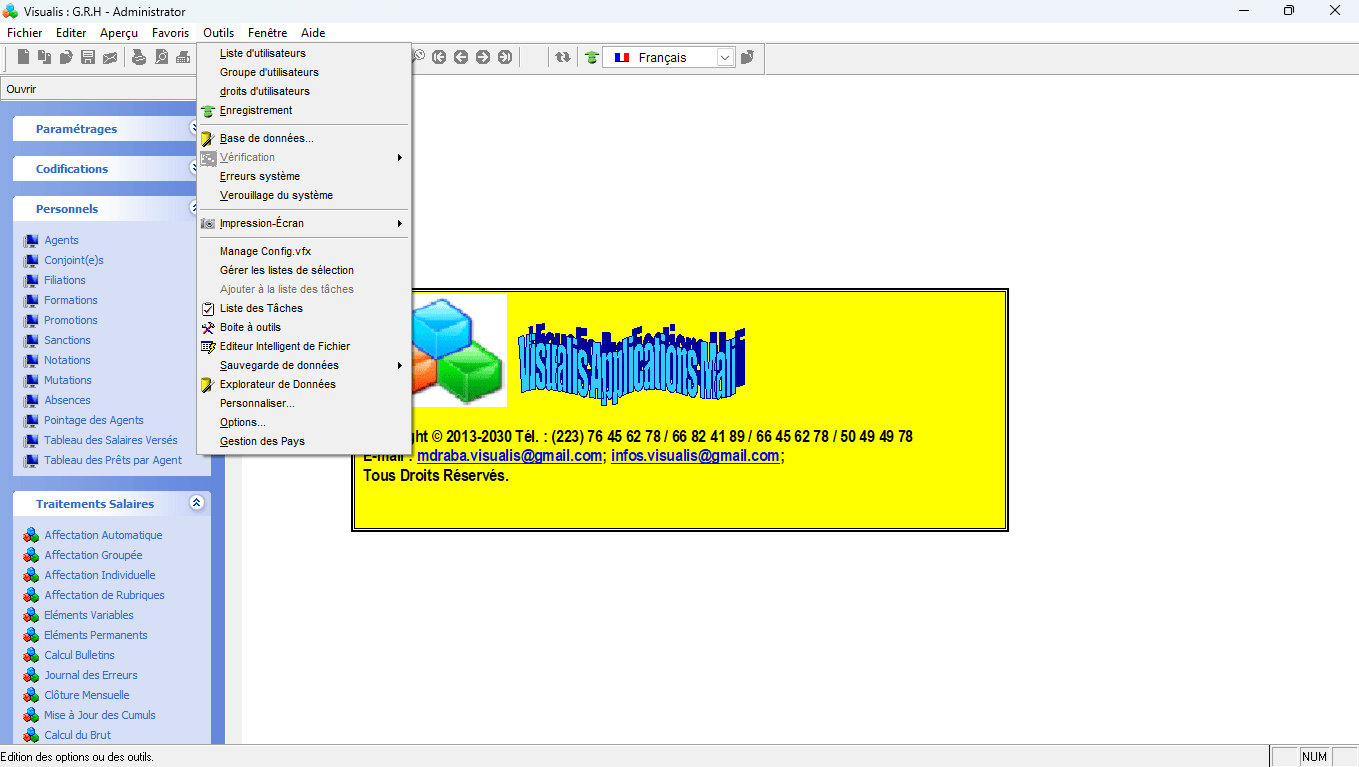Image resolution: width=1359 pixels, height=767 pixels.
Task: Click the New document toolbar icon
Action: pyautogui.click(x=23, y=57)
